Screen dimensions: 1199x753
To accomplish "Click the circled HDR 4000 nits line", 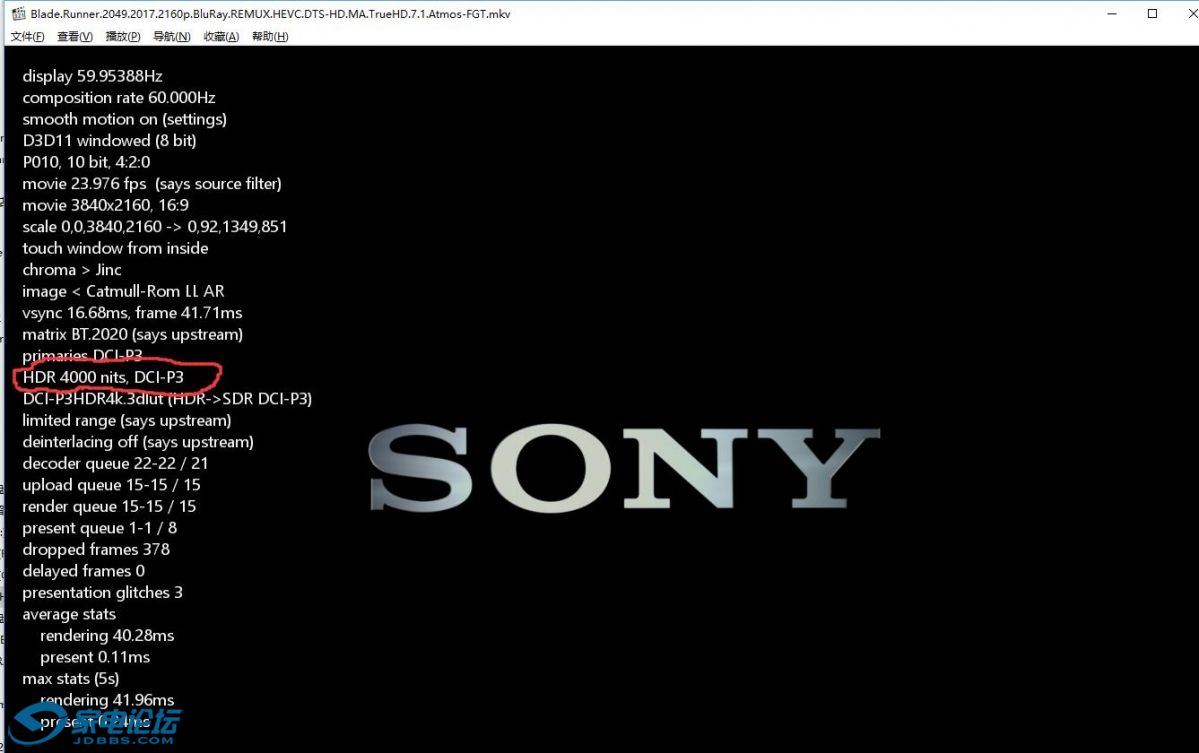I will point(103,377).
